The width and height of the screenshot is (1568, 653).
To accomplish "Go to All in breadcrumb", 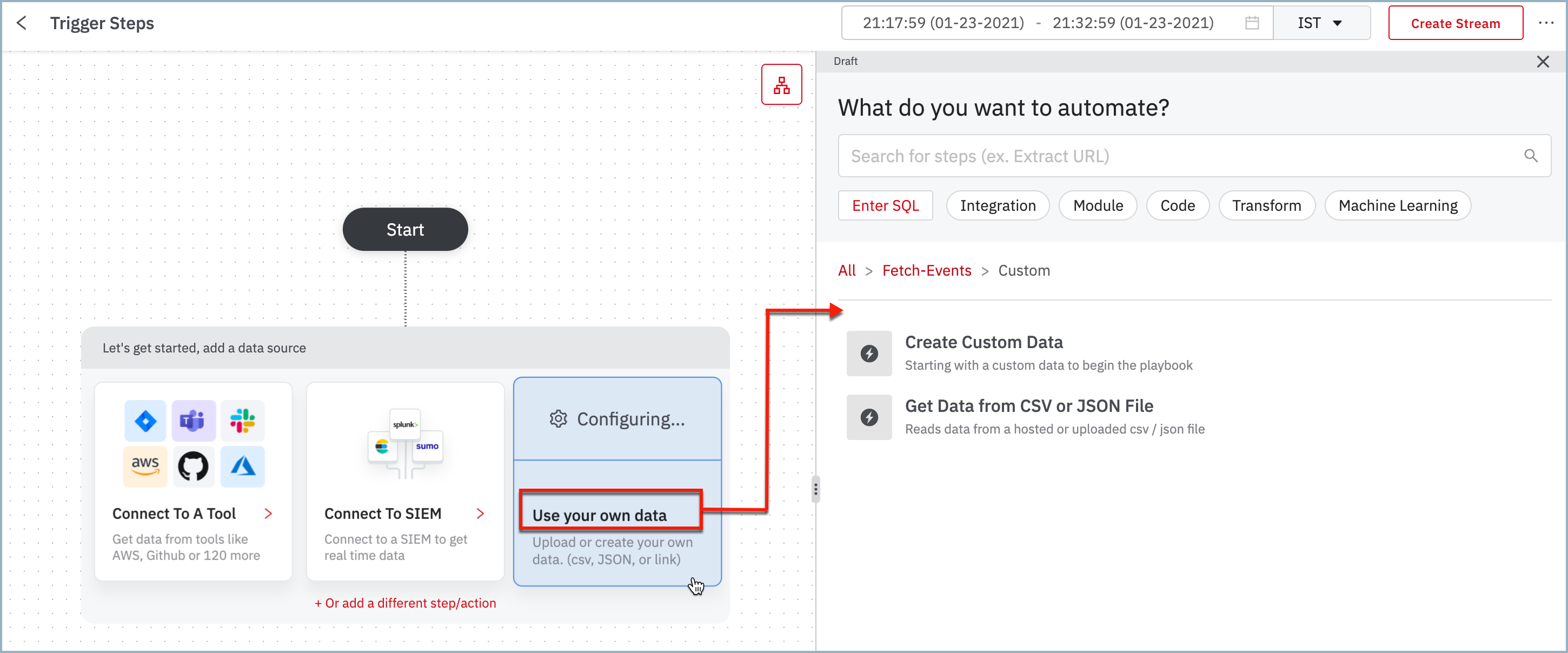I will (847, 271).
